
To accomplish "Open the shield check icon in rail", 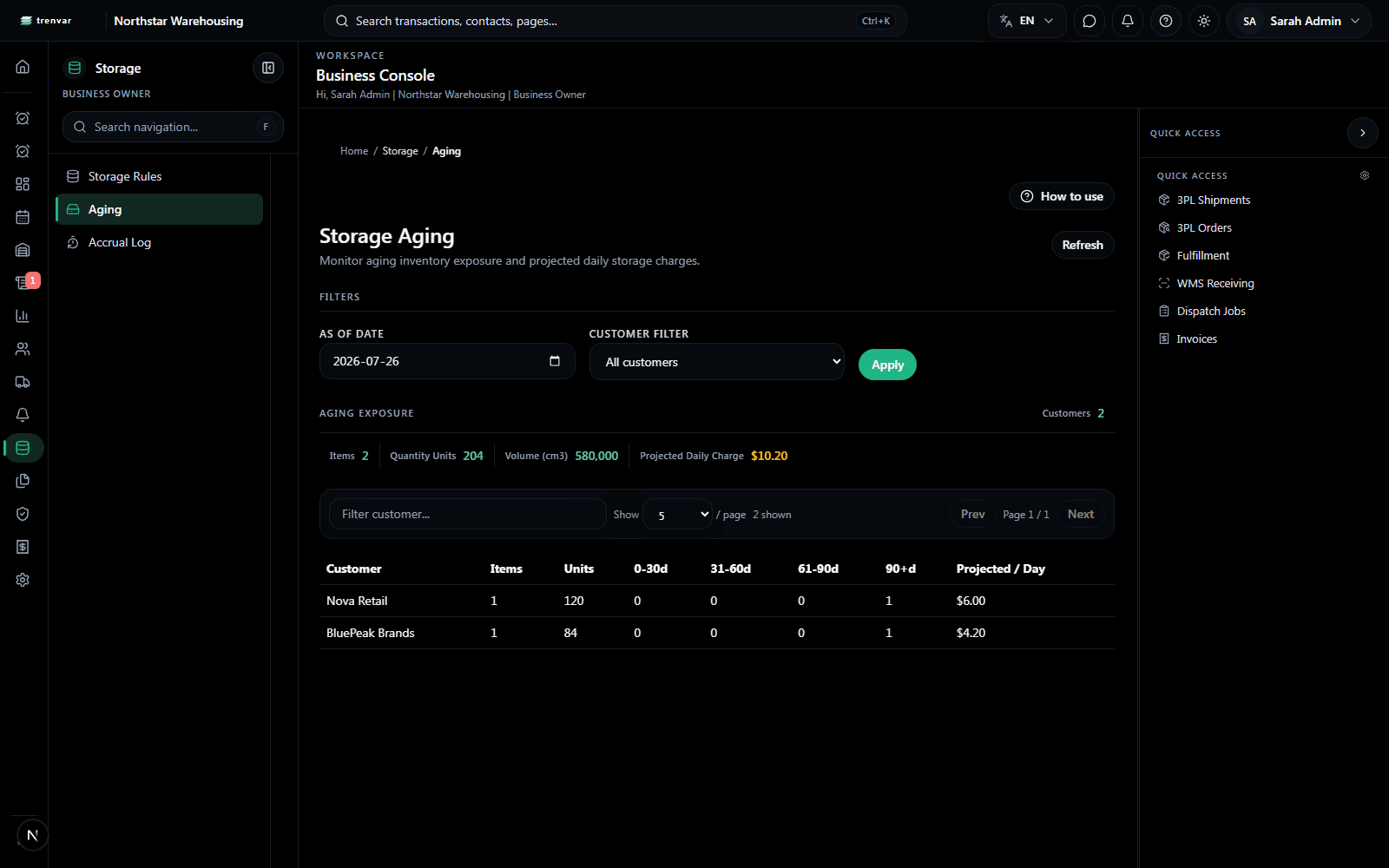I will tap(23, 514).
